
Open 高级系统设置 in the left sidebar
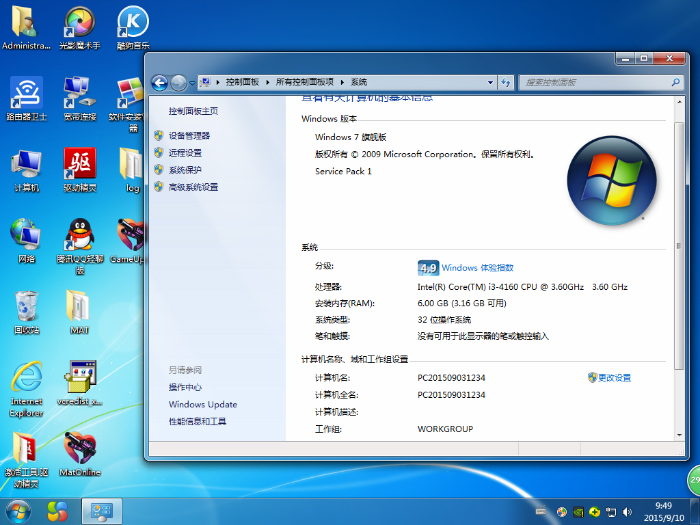click(193, 187)
